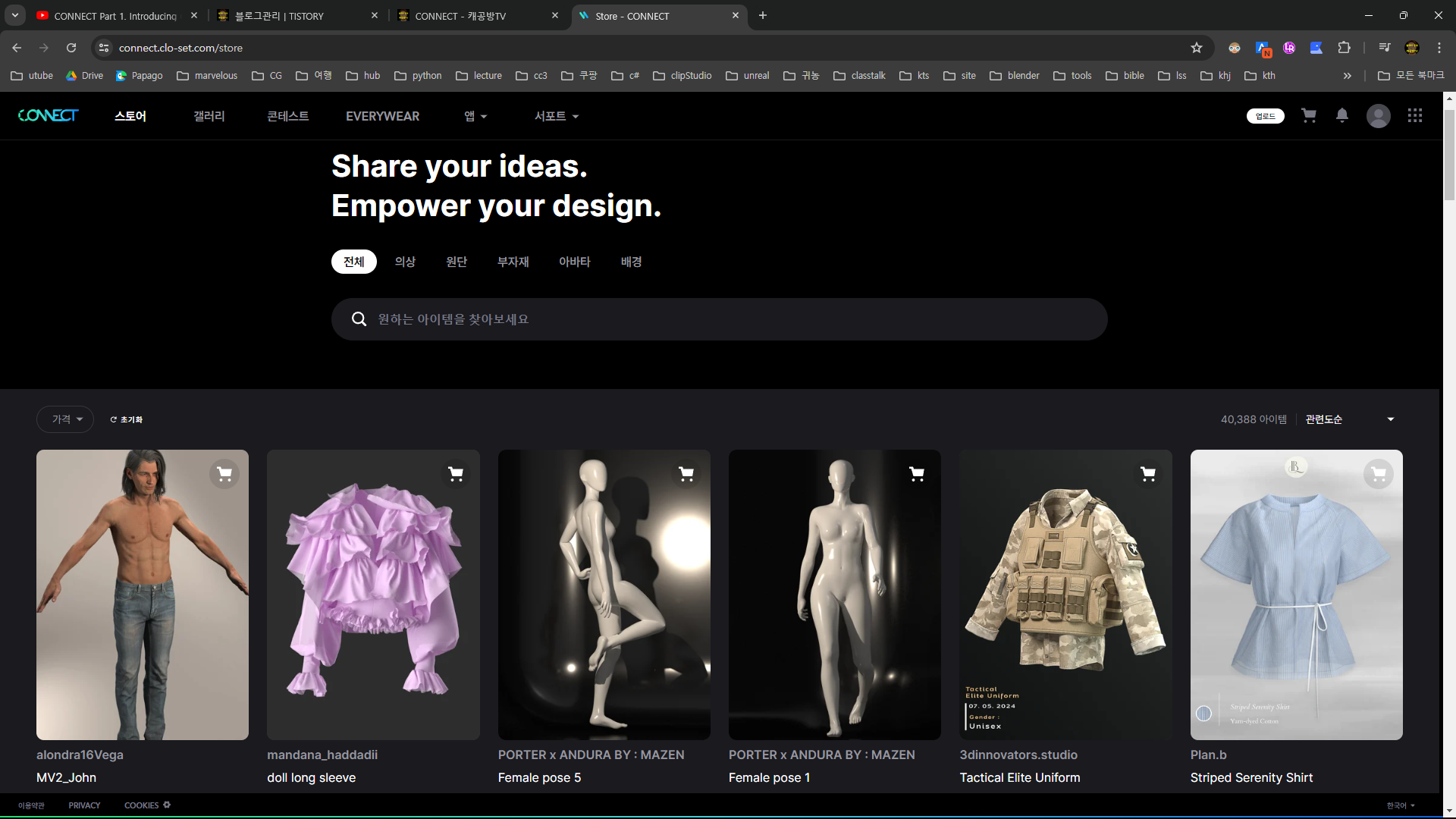This screenshot has width=1456, height=819.
Task: Select the 원단 category filter
Action: 457,262
